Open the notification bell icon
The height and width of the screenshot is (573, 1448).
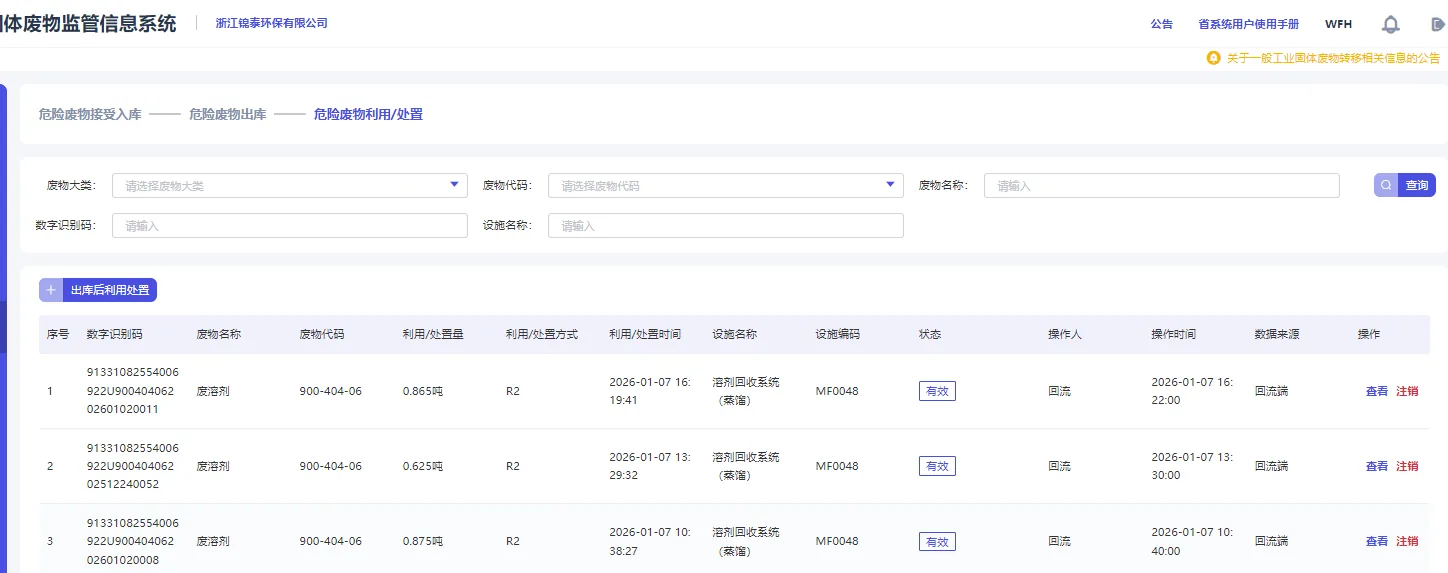tap(1390, 24)
